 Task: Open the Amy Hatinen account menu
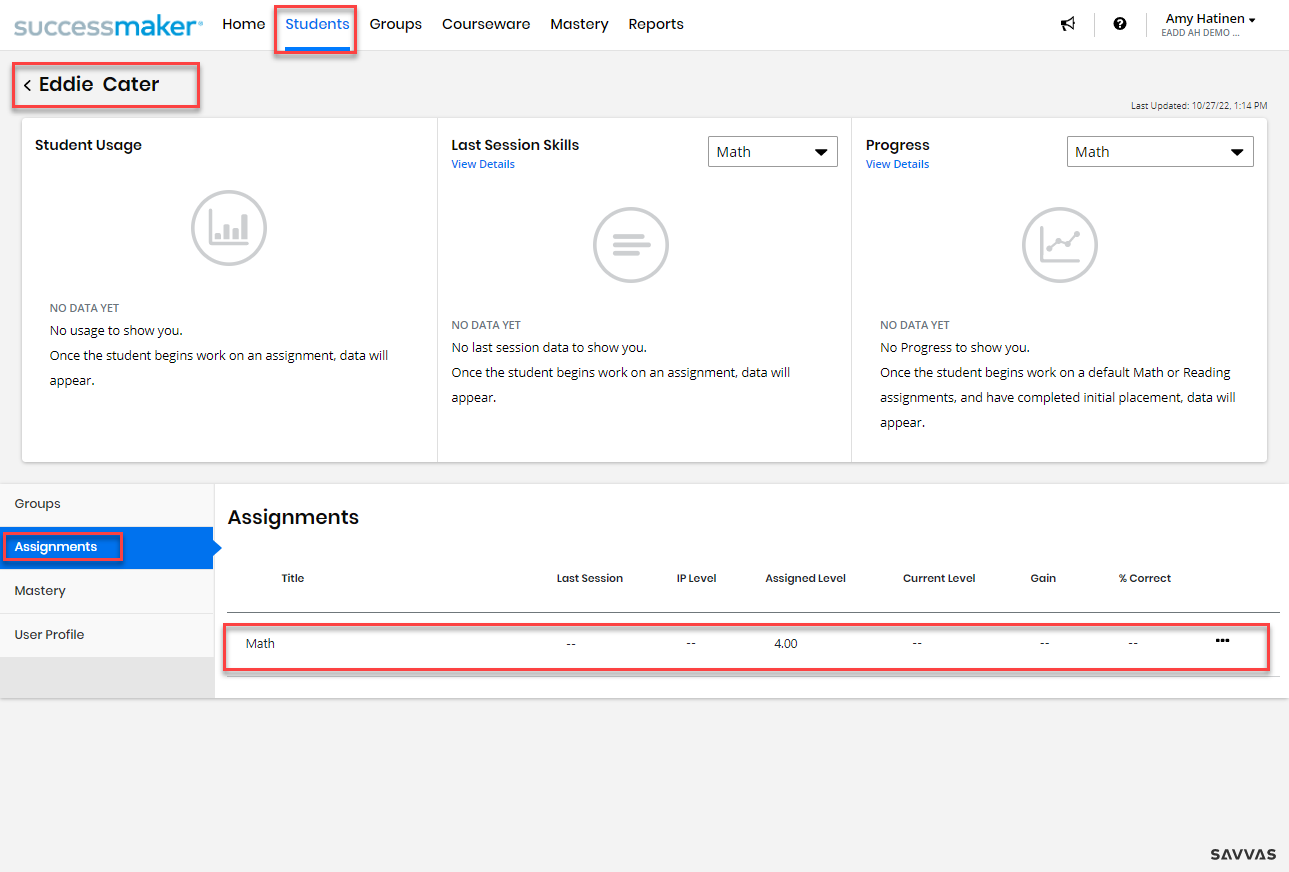(x=1210, y=20)
